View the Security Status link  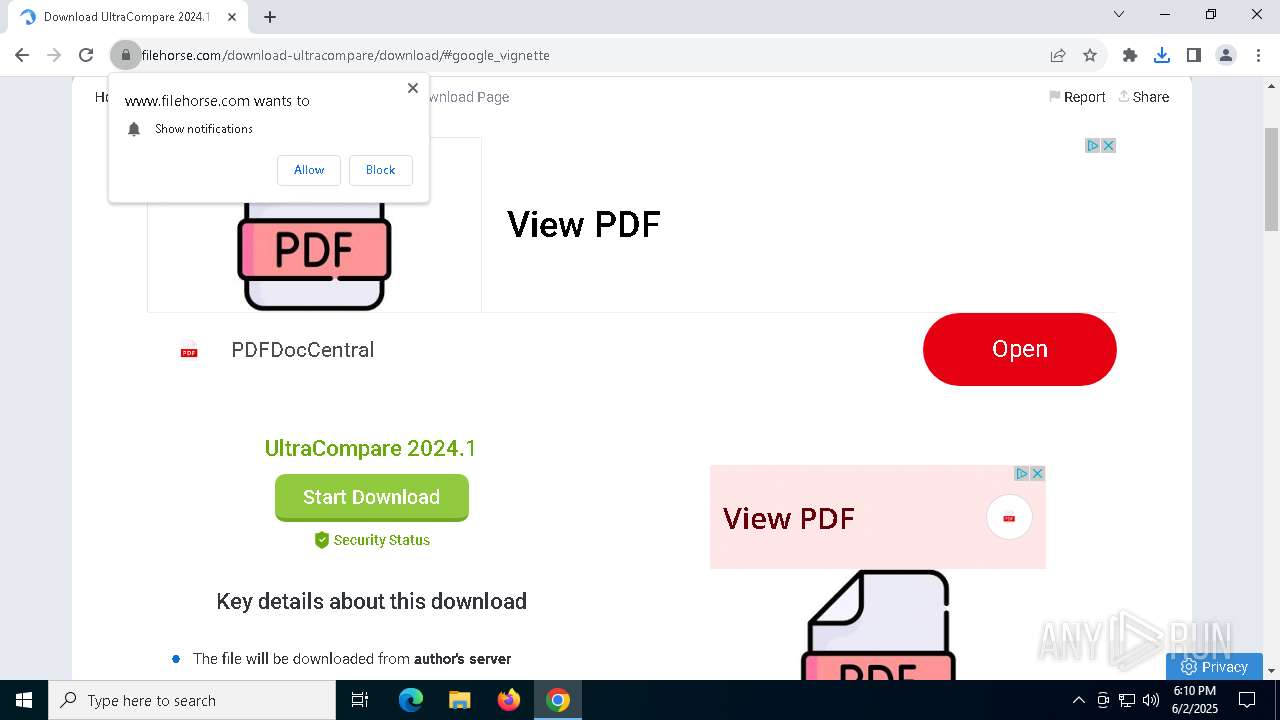click(372, 540)
